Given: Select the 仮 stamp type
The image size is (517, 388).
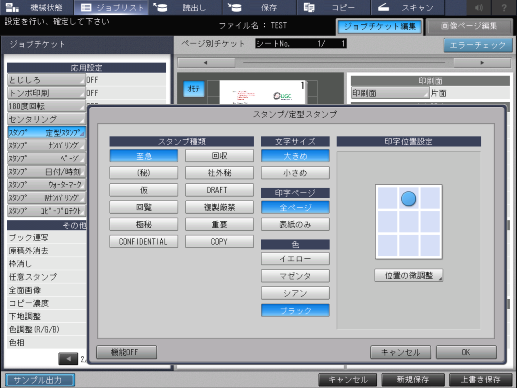Looking at the screenshot, I should pos(144,190).
